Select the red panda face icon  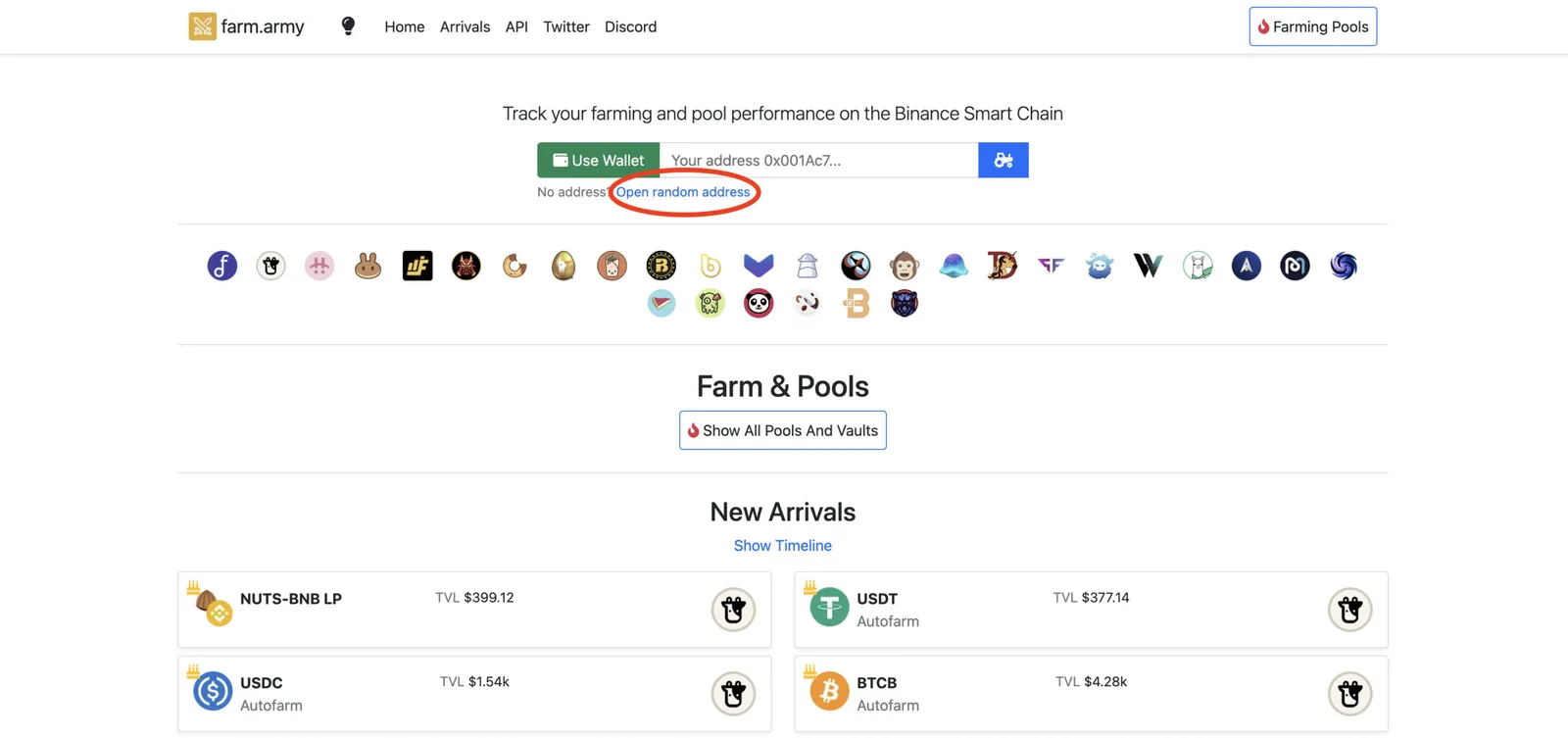click(x=759, y=303)
